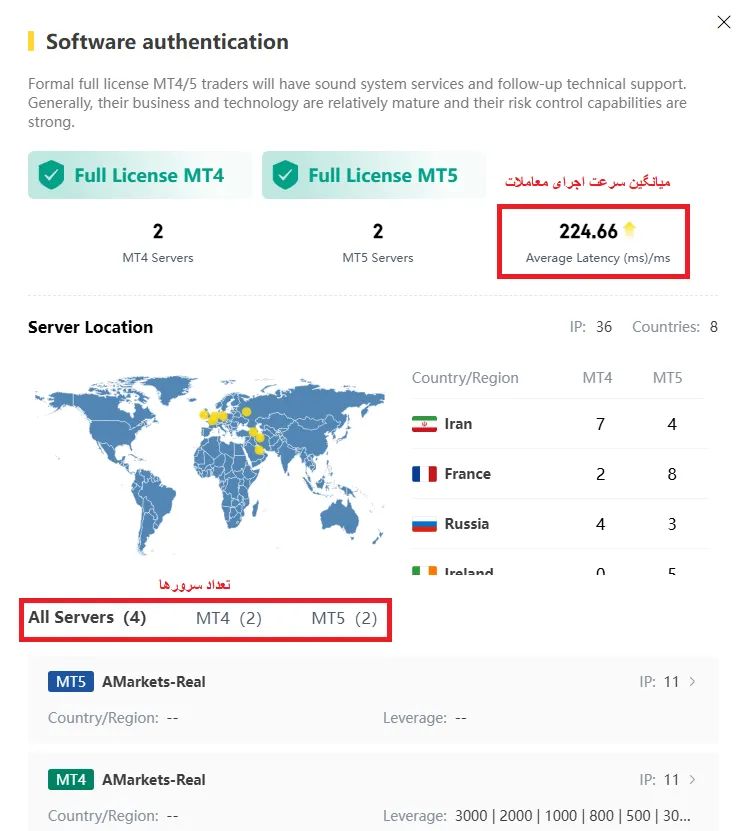Image resolution: width=747 pixels, height=831 pixels.
Task: Click the Full License MT5 badge label
Action: 382,176
